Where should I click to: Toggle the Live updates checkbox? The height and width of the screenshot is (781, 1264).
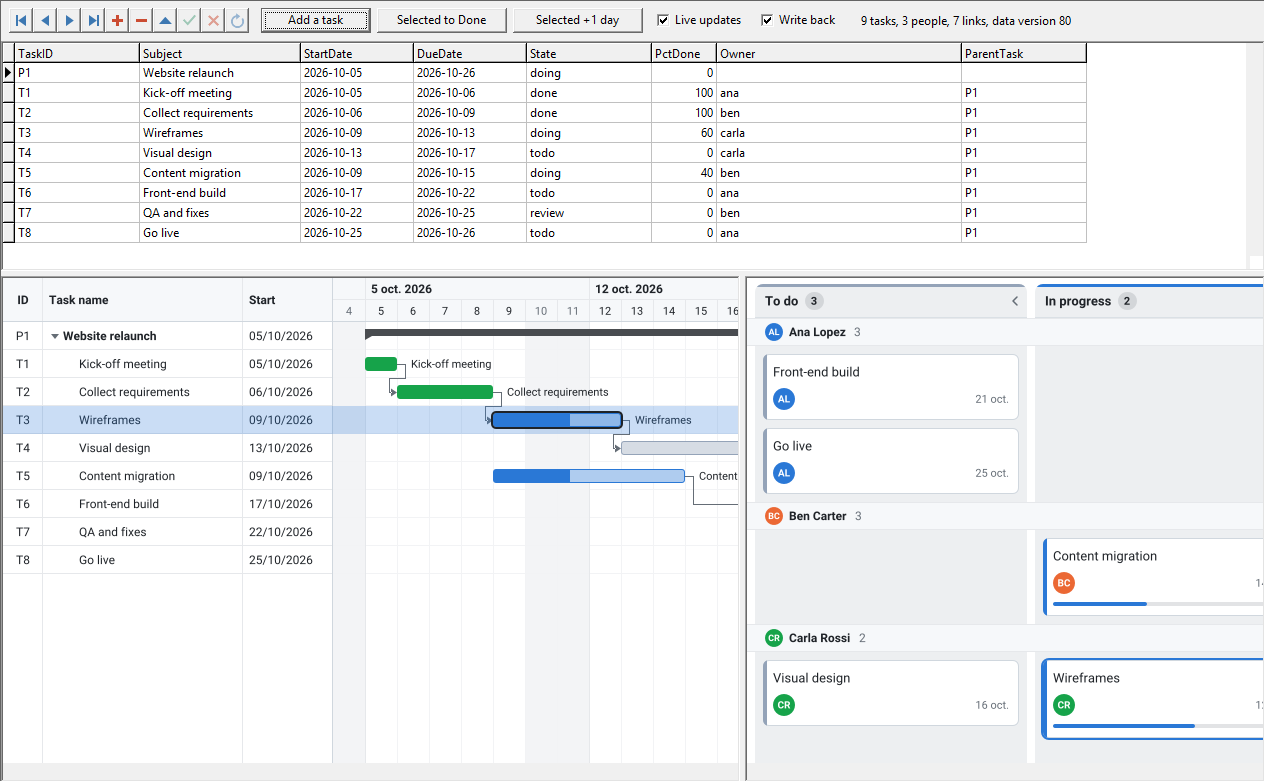coord(664,20)
